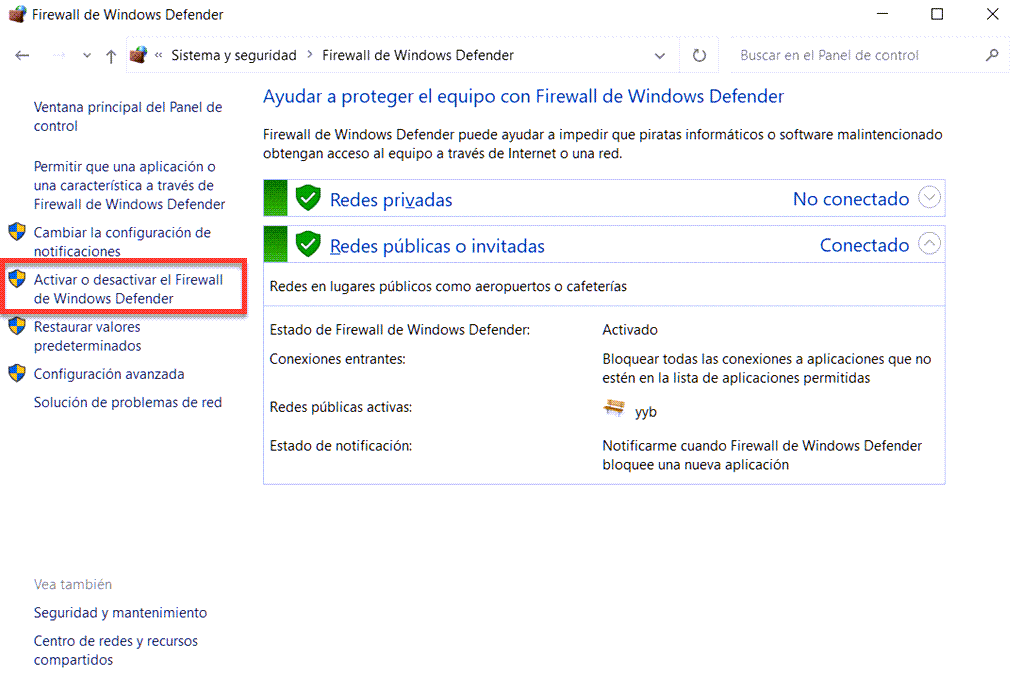This screenshot has height=692, width=1022.
Task: Expand the address bar history dropdown
Action: pos(660,56)
